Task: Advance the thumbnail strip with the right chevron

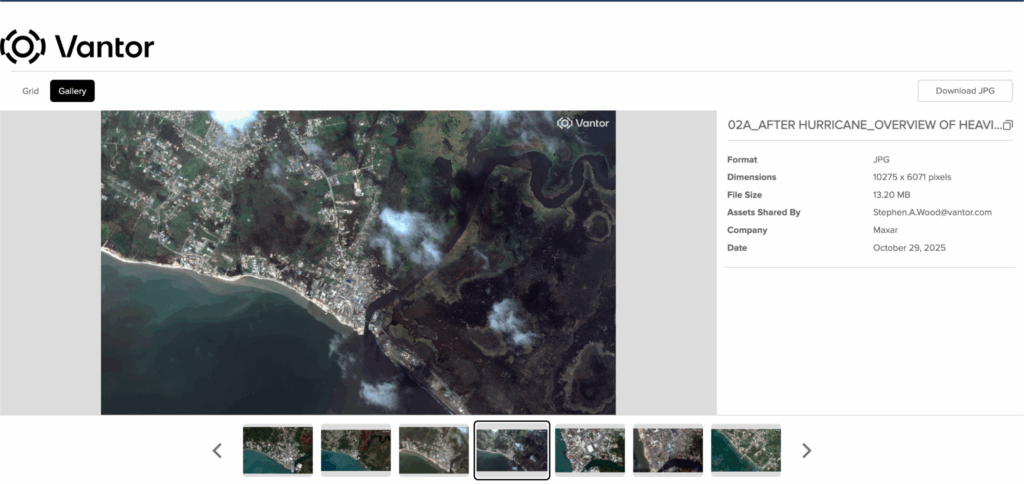Action: (807, 450)
